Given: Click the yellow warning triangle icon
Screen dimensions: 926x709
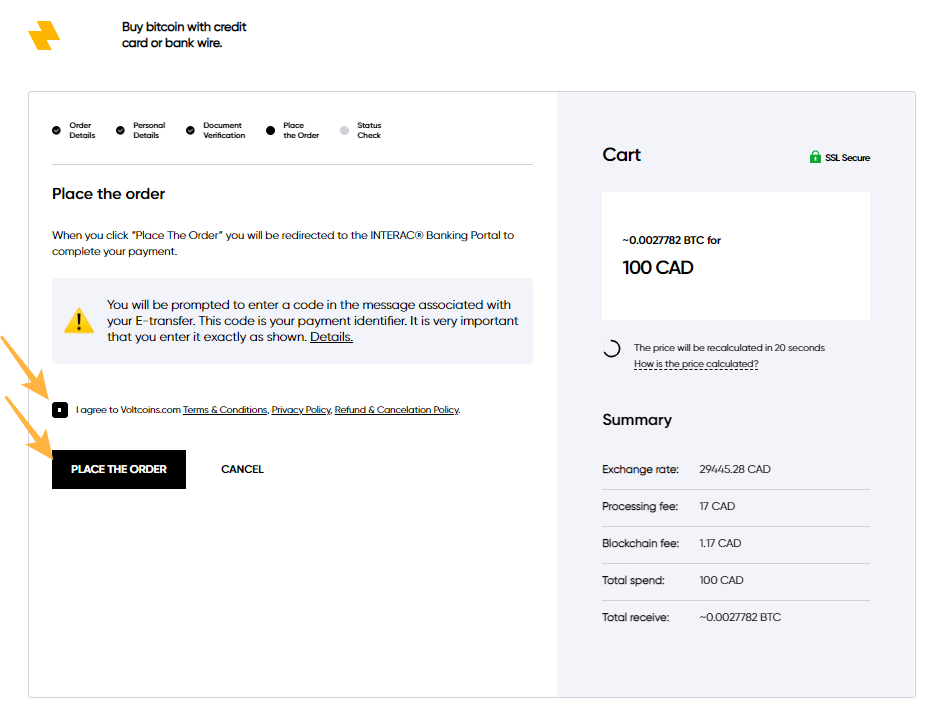Looking at the screenshot, I should (79, 321).
